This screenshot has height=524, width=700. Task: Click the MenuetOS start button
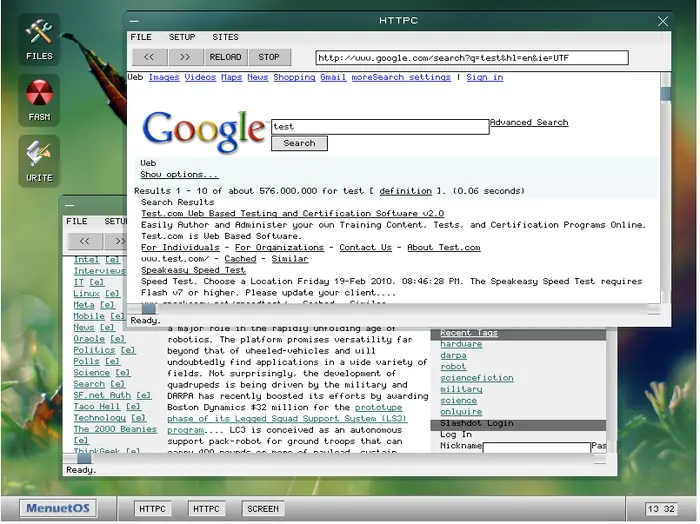tap(58, 508)
